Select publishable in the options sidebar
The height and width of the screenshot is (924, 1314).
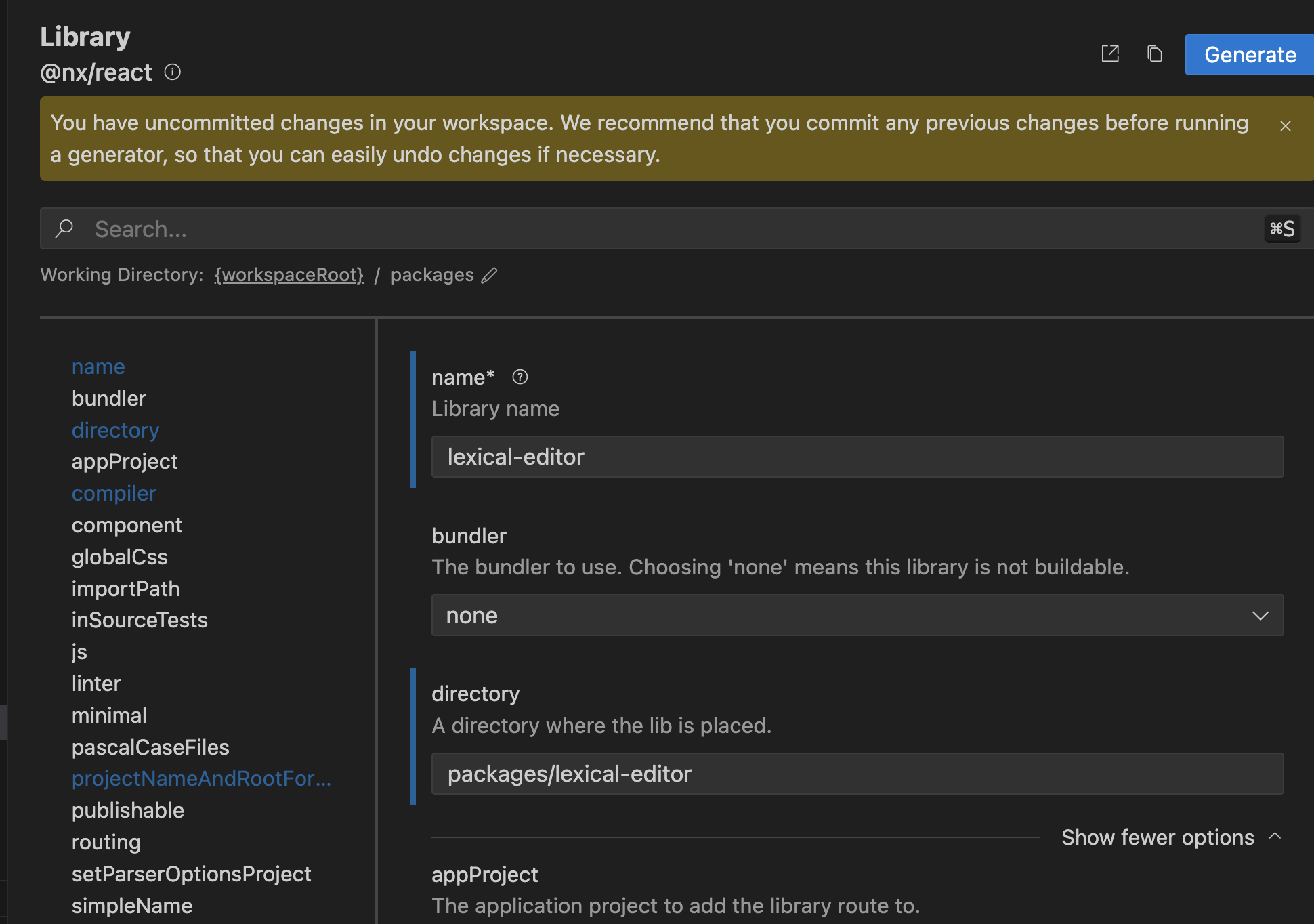tap(127, 810)
